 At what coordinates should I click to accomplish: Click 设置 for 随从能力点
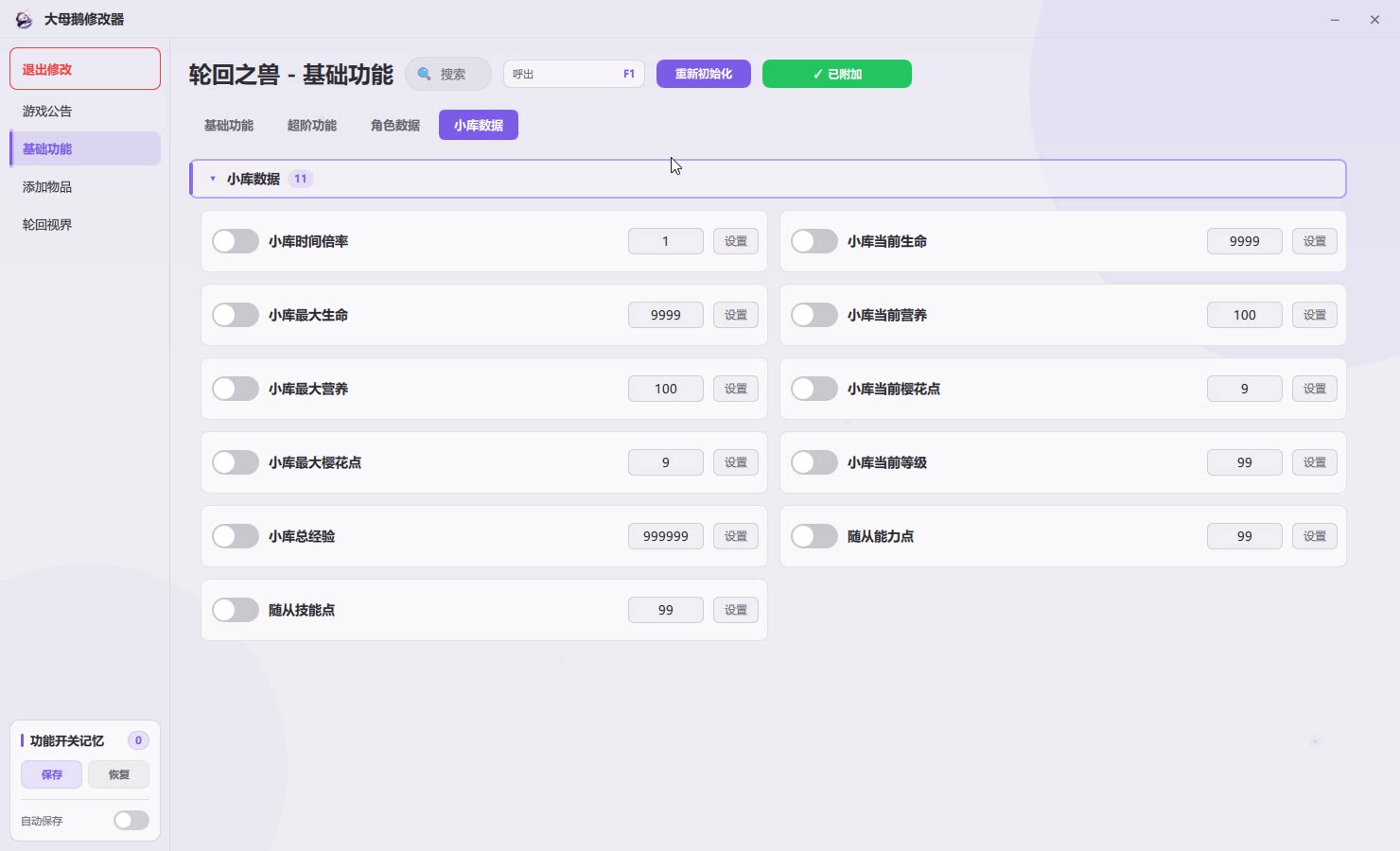point(1315,536)
